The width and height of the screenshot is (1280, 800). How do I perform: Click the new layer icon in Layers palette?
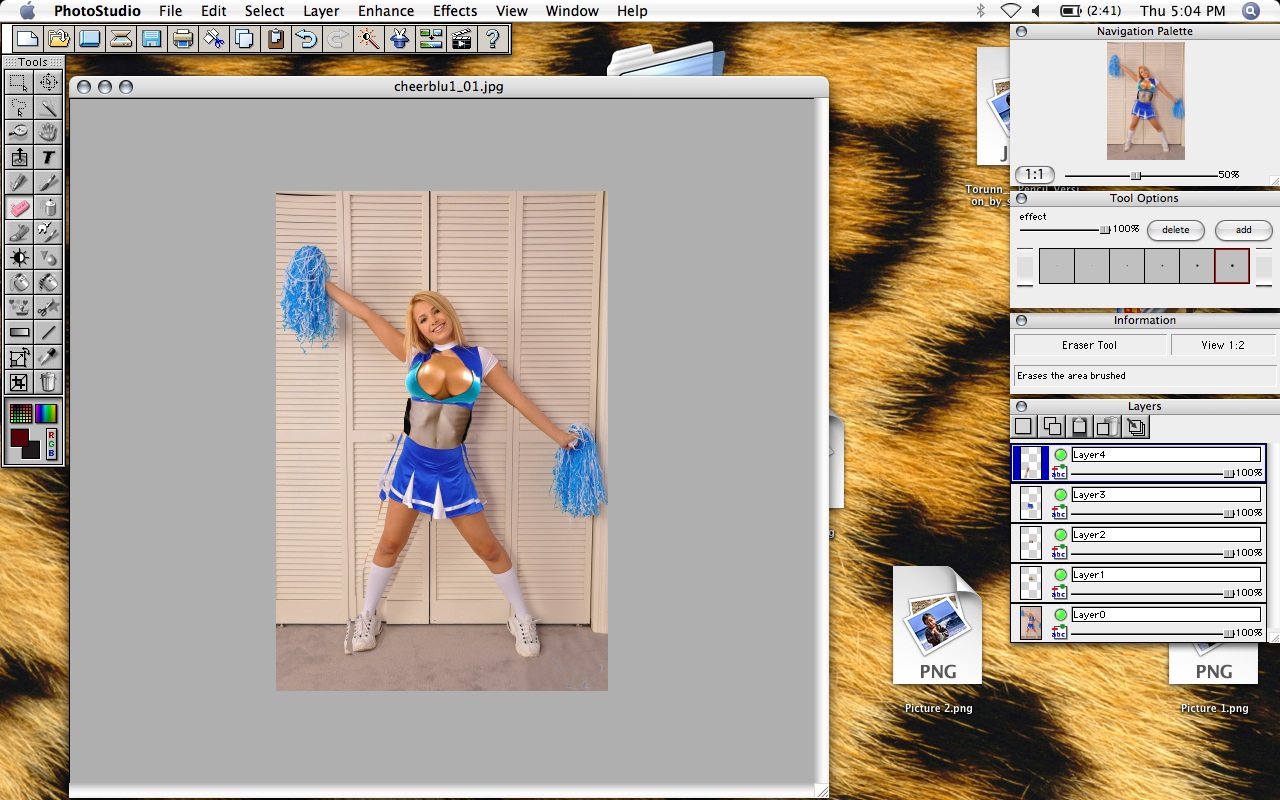[x=1024, y=426]
